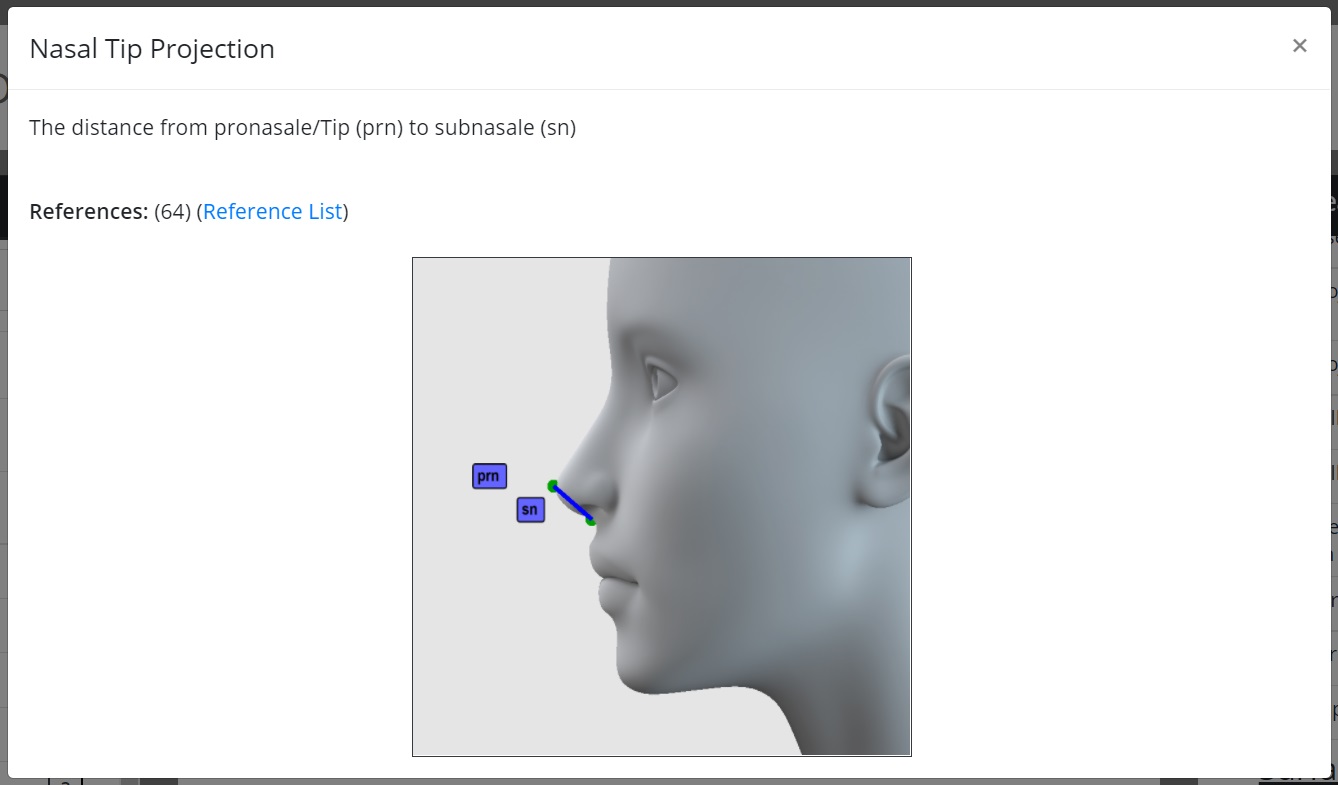Viewport: 1338px width, 785px height.
Task: Click the eye of the face model
Action: click(662, 381)
